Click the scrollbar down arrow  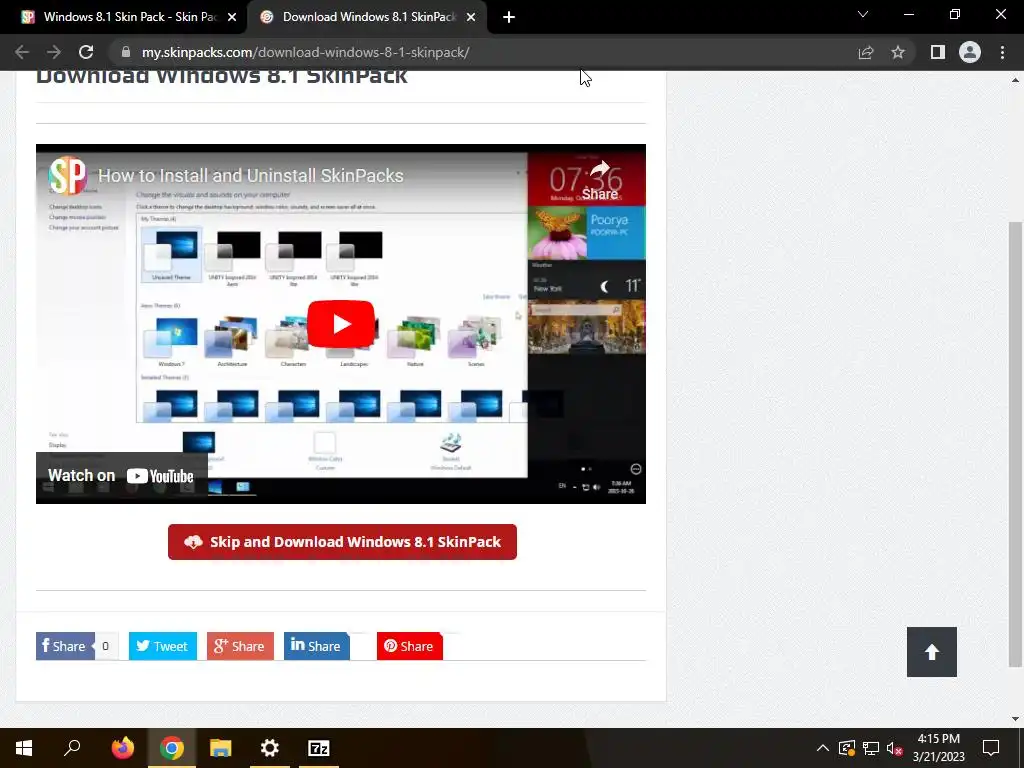tap(1015, 719)
